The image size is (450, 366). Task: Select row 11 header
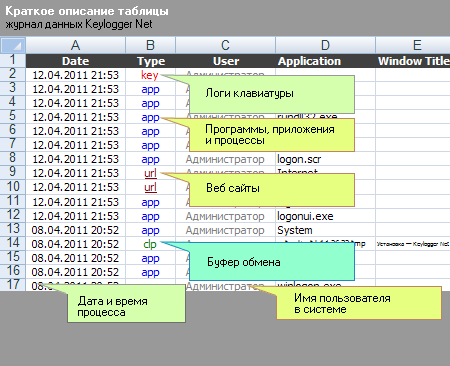tap(13, 201)
